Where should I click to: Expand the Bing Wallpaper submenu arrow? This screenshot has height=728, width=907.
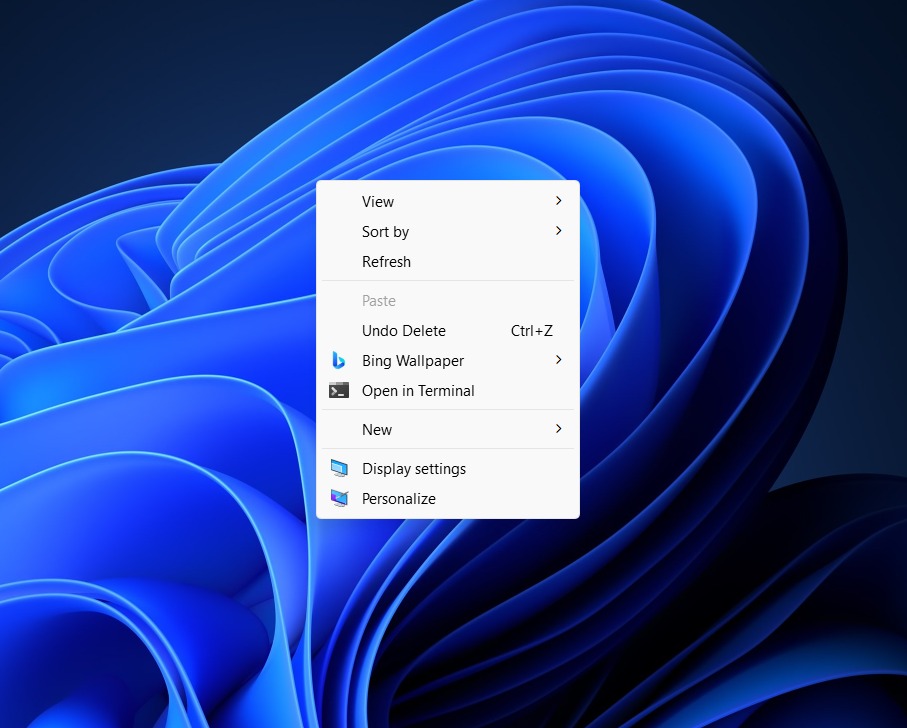(x=558, y=360)
